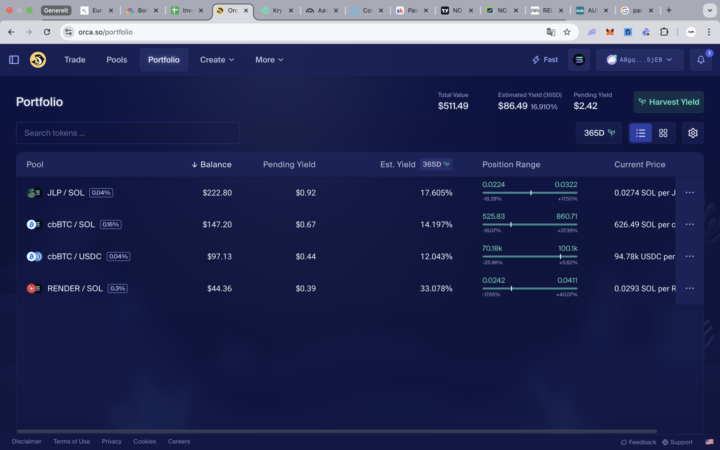This screenshot has width=720, height=450.
Task: Open wallet A8gq...5jEB dropdown
Action: (x=640, y=60)
